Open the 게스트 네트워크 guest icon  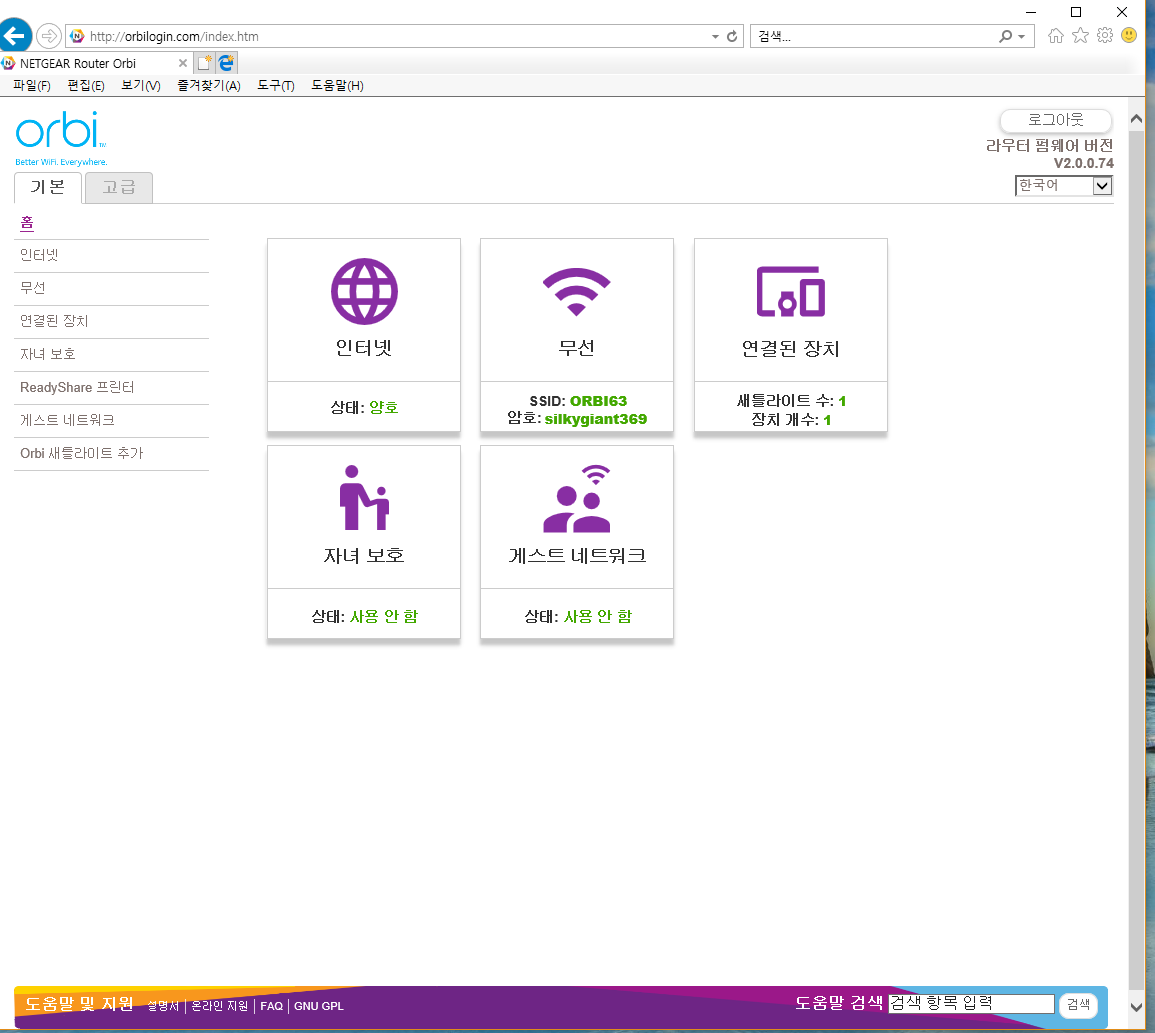tap(577, 498)
